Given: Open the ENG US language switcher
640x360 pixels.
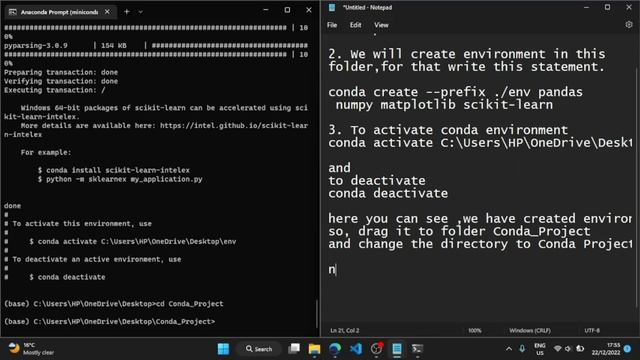Looking at the screenshot, I should (540, 349).
